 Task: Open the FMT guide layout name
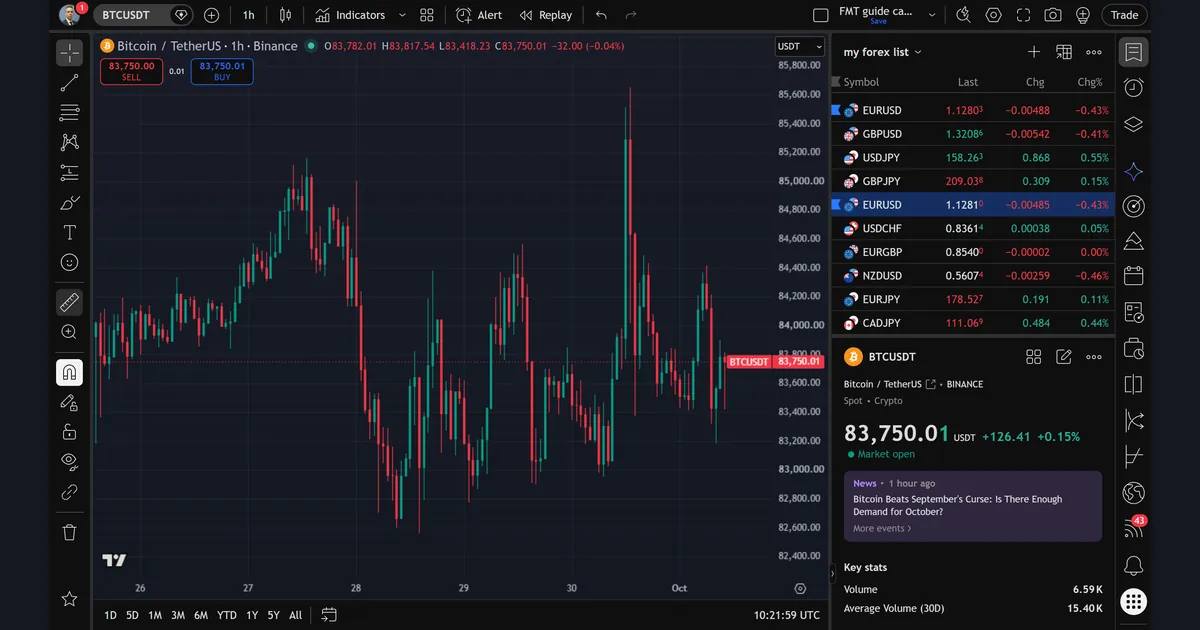point(874,12)
